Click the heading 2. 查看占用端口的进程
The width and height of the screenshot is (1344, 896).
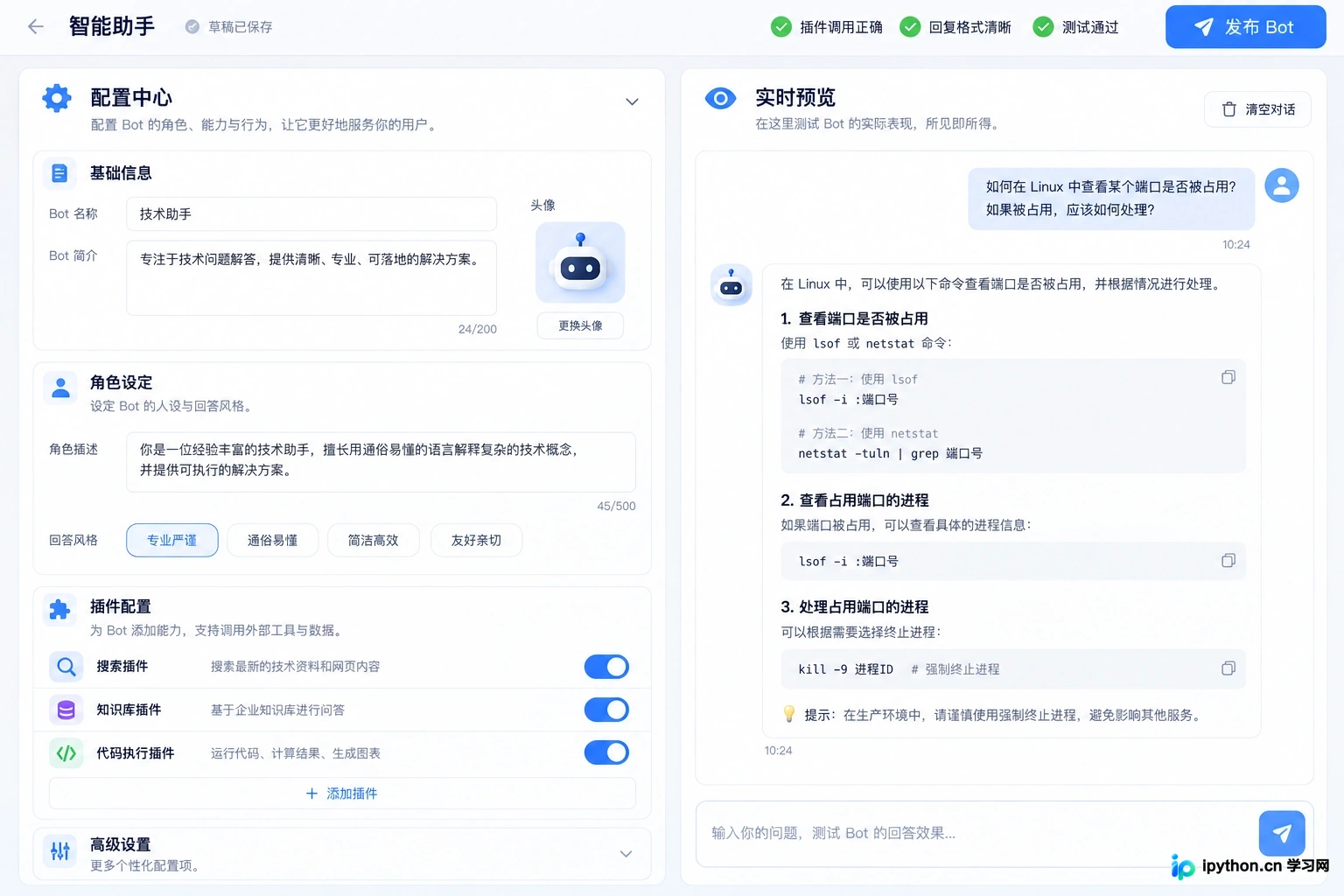click(x=855, y=500)
